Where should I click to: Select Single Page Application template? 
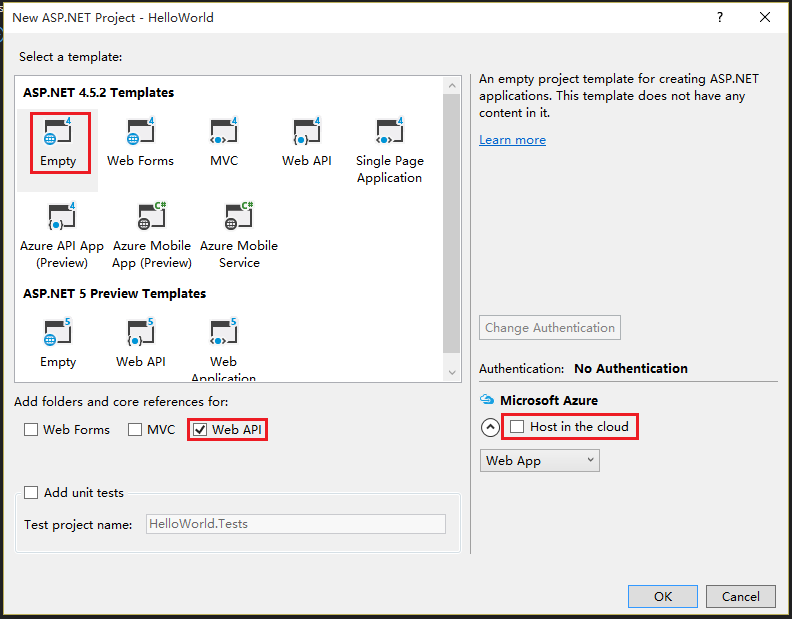[x=389, y=150]
